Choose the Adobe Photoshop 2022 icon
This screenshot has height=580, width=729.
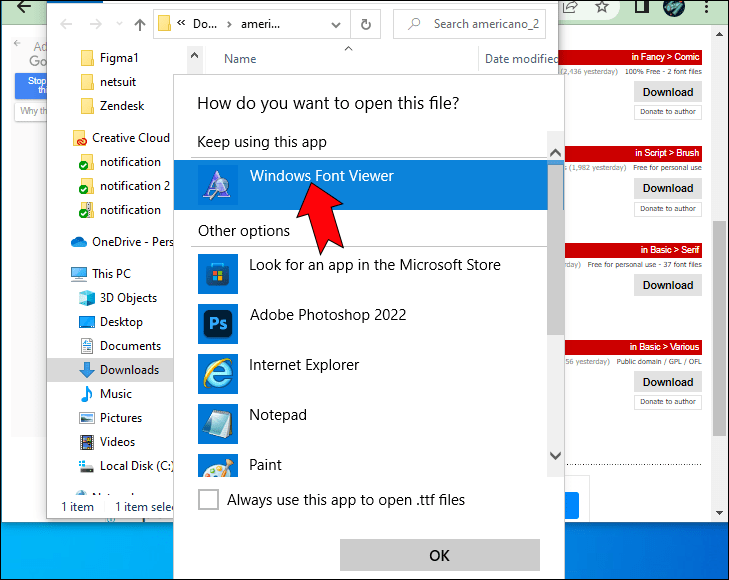(x=217, y=324)
